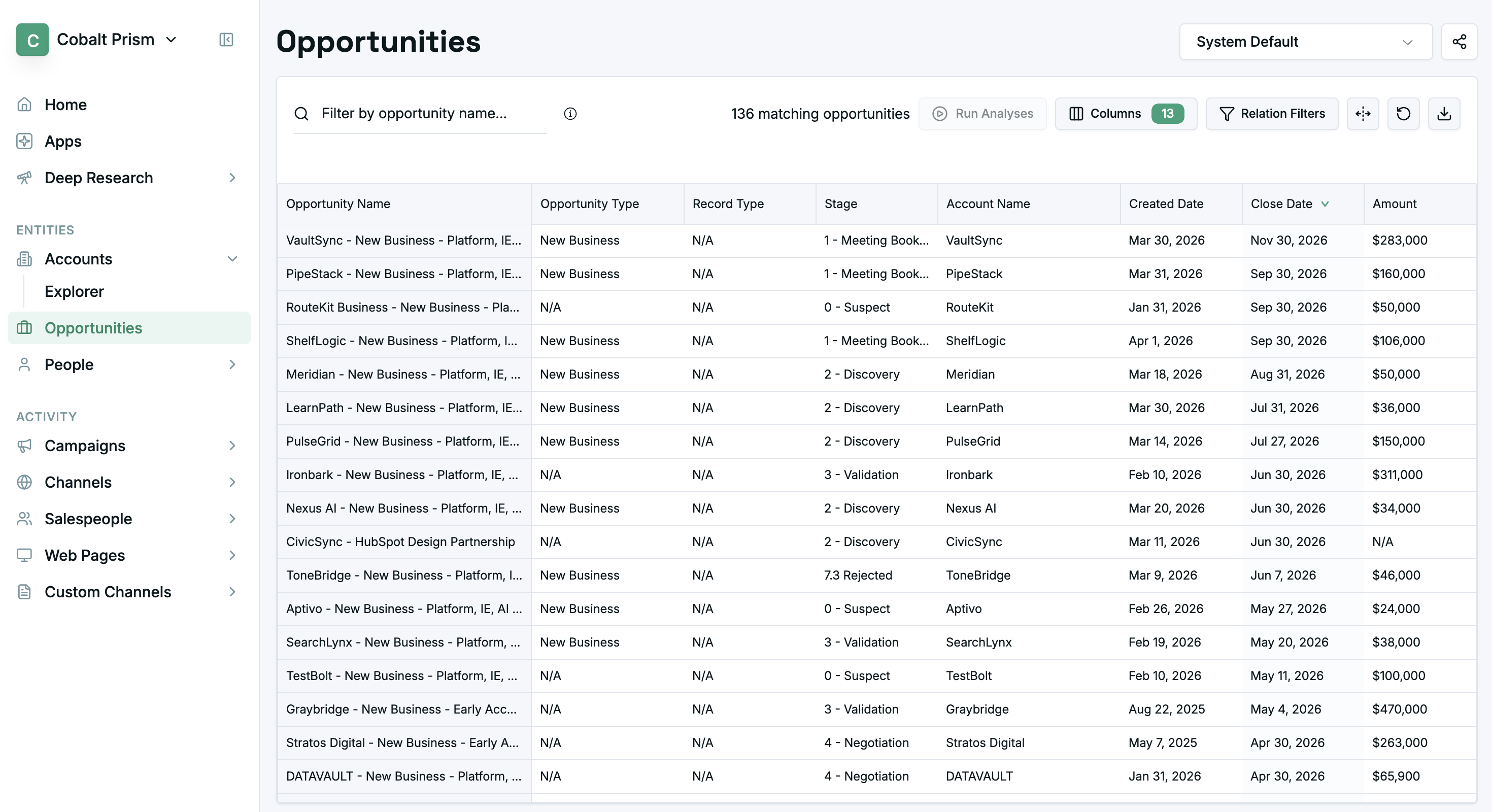The image size is (1492, 812).
Task: Collapse the sidebar panel icon
Action: tap(226, 40)
